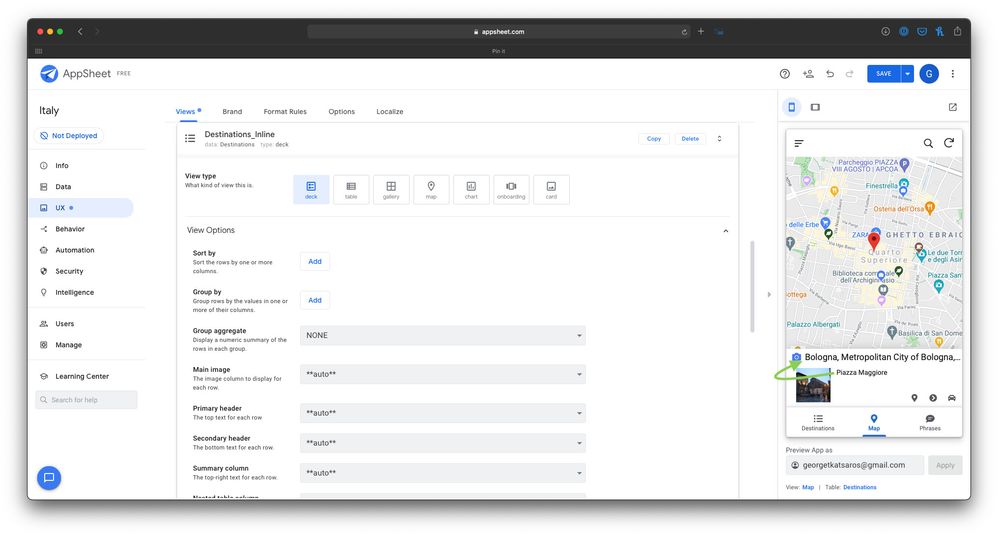The height and width of the screenshot is (536, 998).
Task: Open Data in the sidebar
Action: click(x=63, y=187)
